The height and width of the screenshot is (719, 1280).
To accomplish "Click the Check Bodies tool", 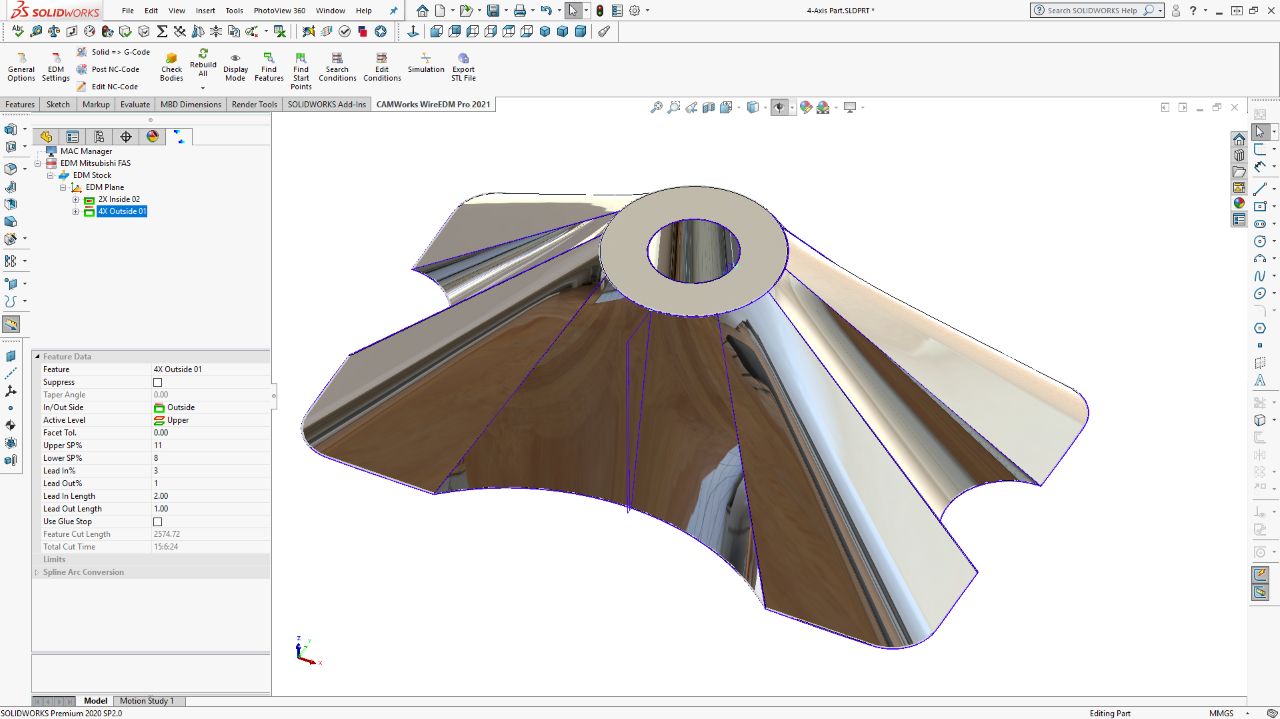I will 172,65.
